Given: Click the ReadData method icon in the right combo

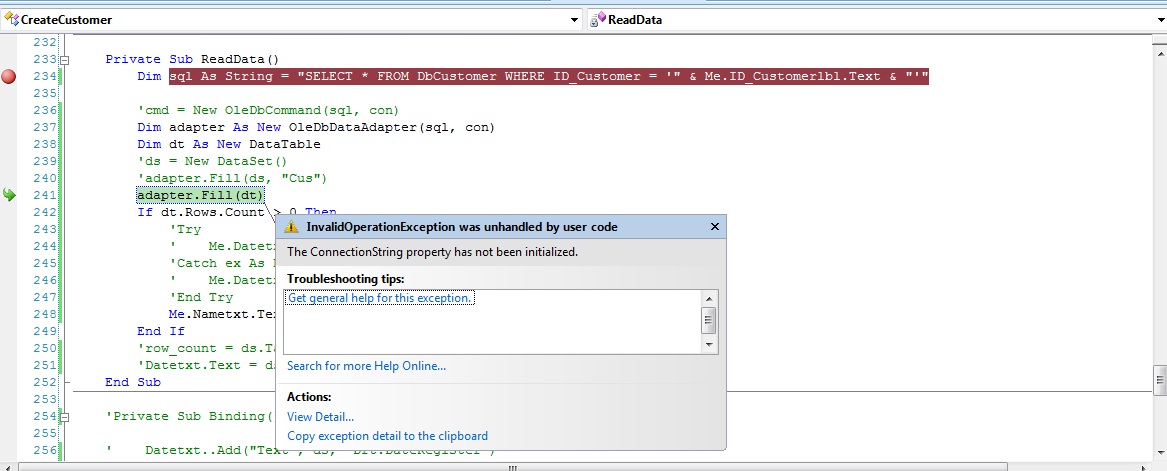Looking at the screenshot, I should click(598, 20).
